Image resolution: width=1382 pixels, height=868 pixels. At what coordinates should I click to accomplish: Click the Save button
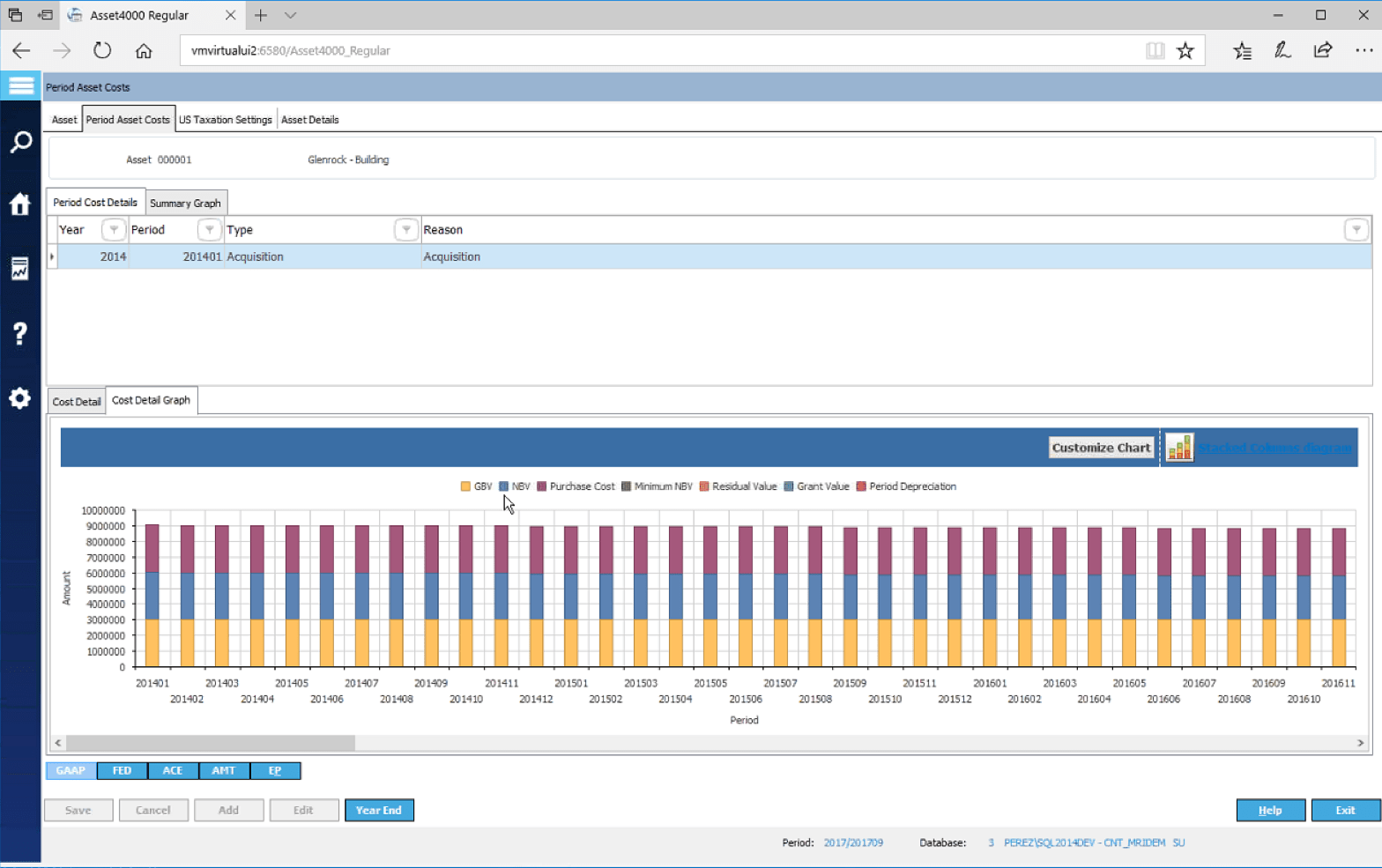(x=78, y=810)
